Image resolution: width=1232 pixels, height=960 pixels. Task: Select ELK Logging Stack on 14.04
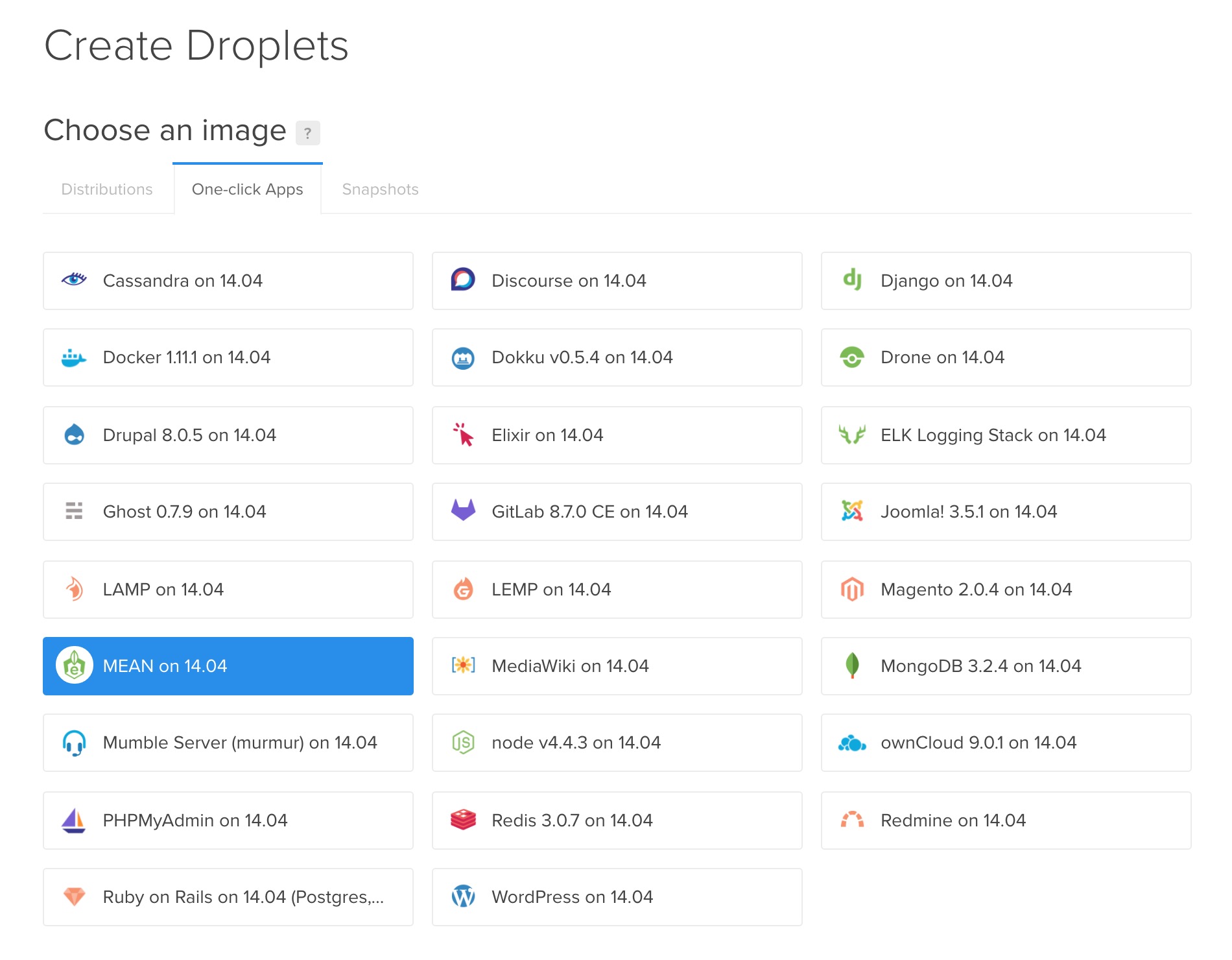[1006, 435]
